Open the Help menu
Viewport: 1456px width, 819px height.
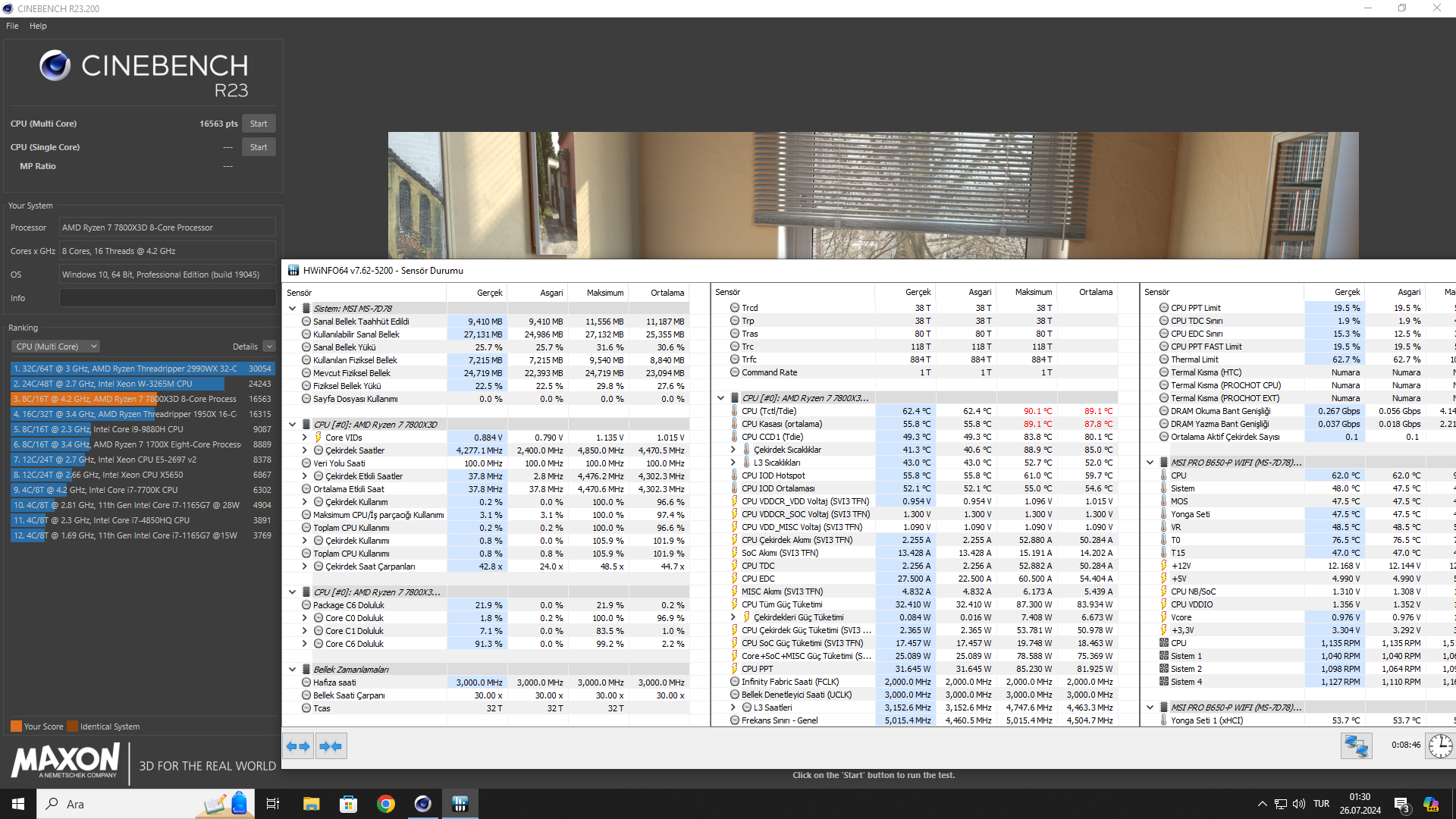coord(38,26)
